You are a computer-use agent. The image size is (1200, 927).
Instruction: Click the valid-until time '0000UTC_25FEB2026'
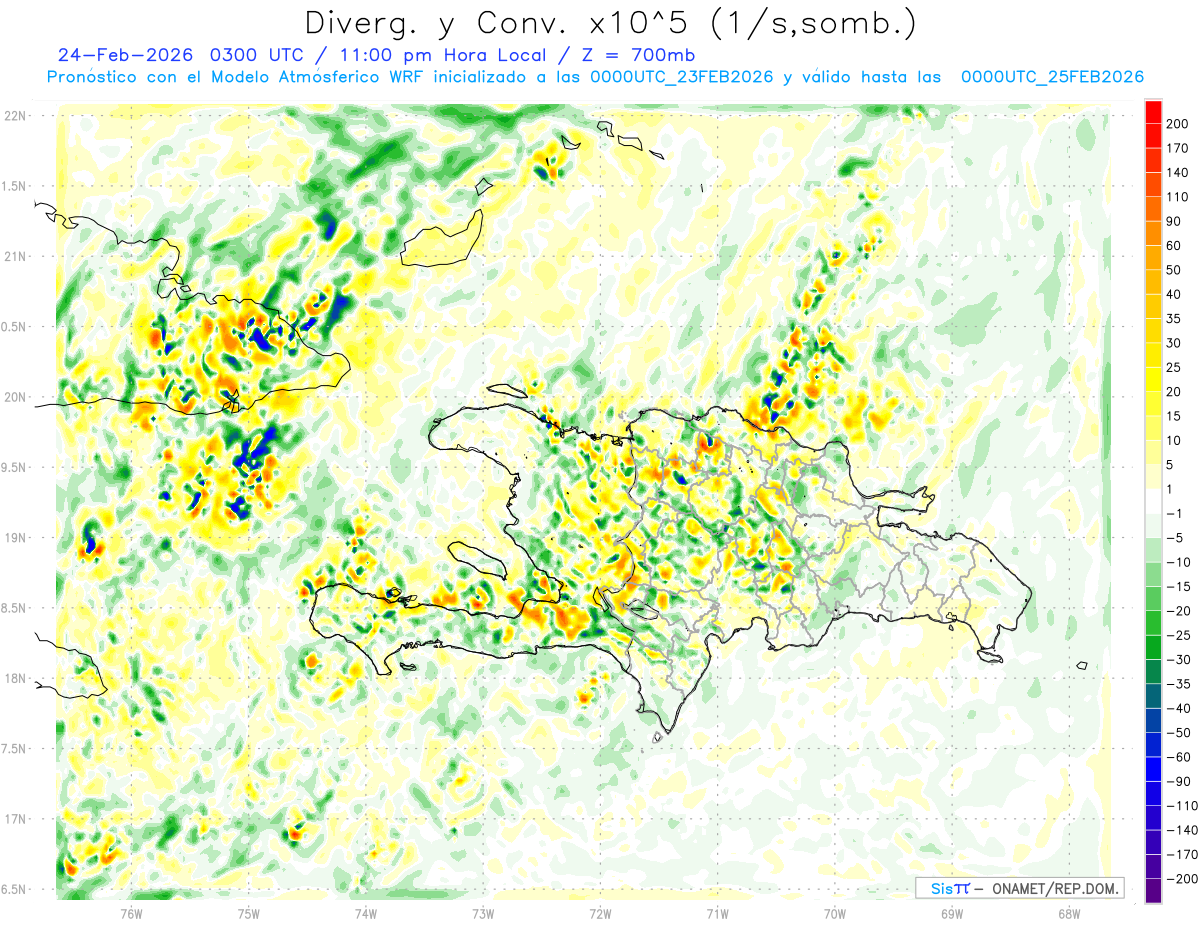click(1052, 77)
